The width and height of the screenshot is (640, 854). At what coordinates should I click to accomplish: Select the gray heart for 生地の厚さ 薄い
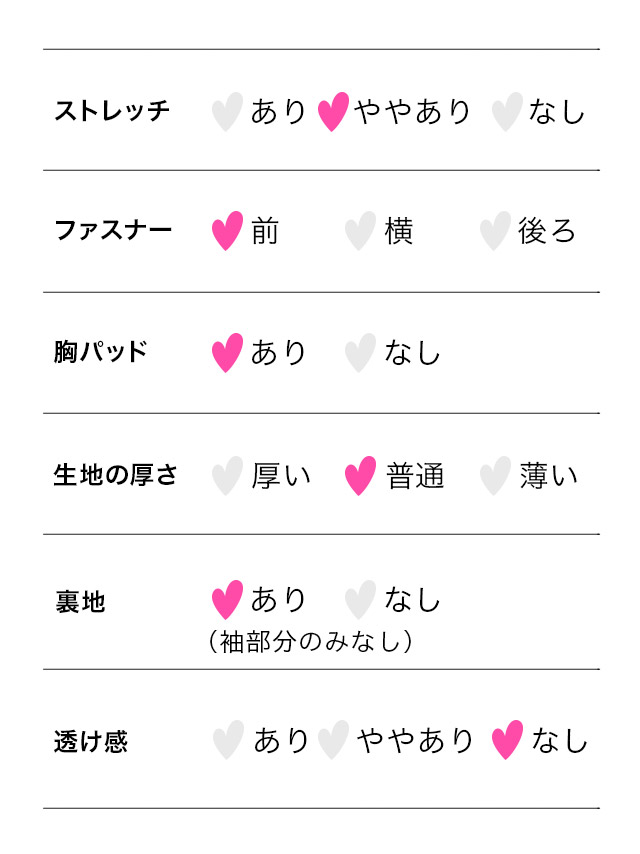495,475
